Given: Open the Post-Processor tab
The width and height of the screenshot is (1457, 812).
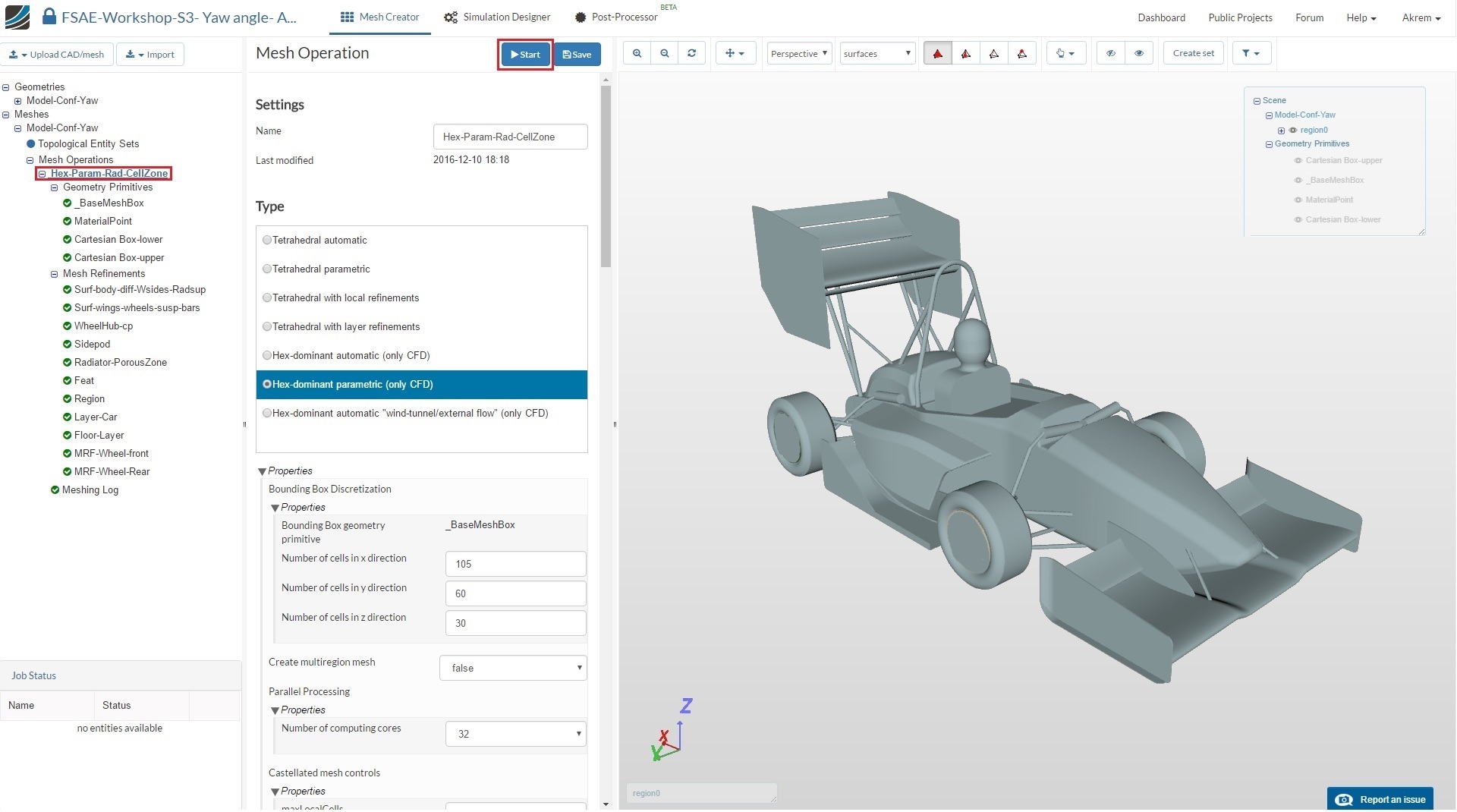Looking at the screenshot, I should pos(616,17).
